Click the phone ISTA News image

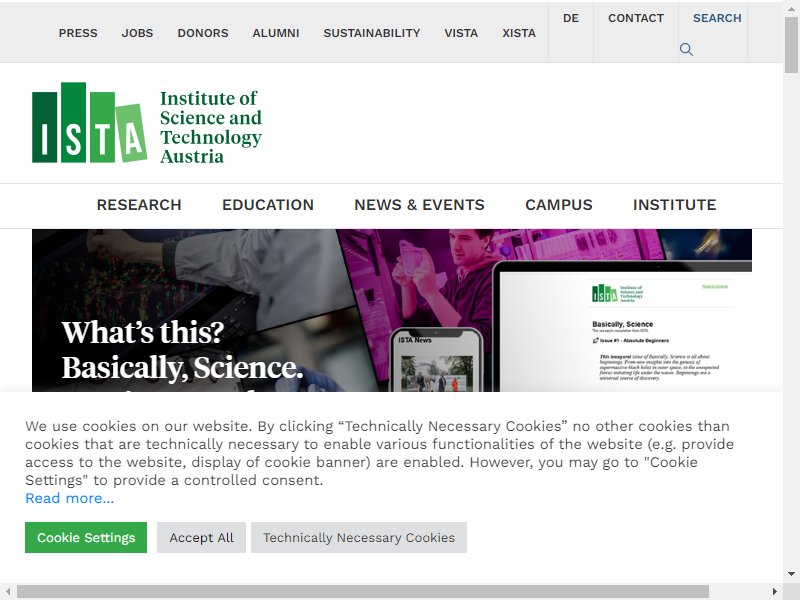(437, 360)
